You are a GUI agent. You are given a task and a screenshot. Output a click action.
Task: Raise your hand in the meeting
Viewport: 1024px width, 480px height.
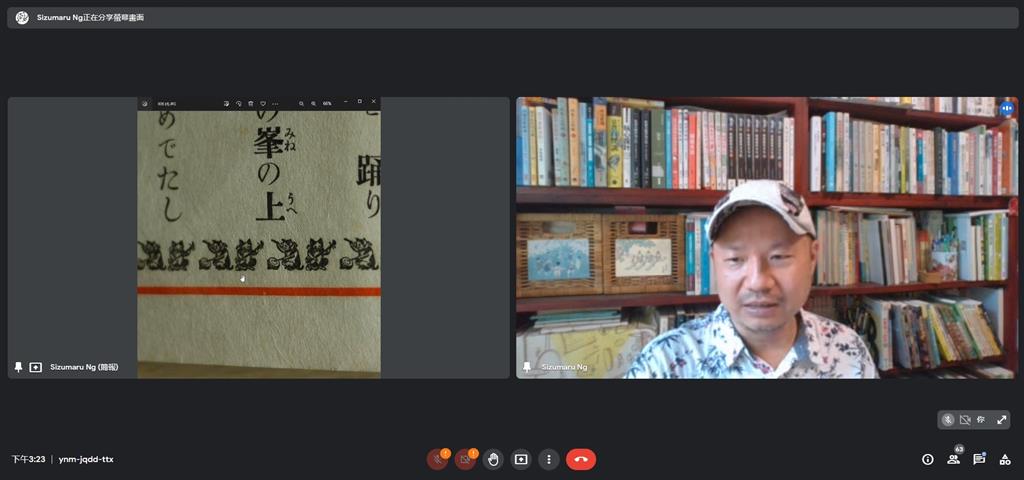pos(493,459)
